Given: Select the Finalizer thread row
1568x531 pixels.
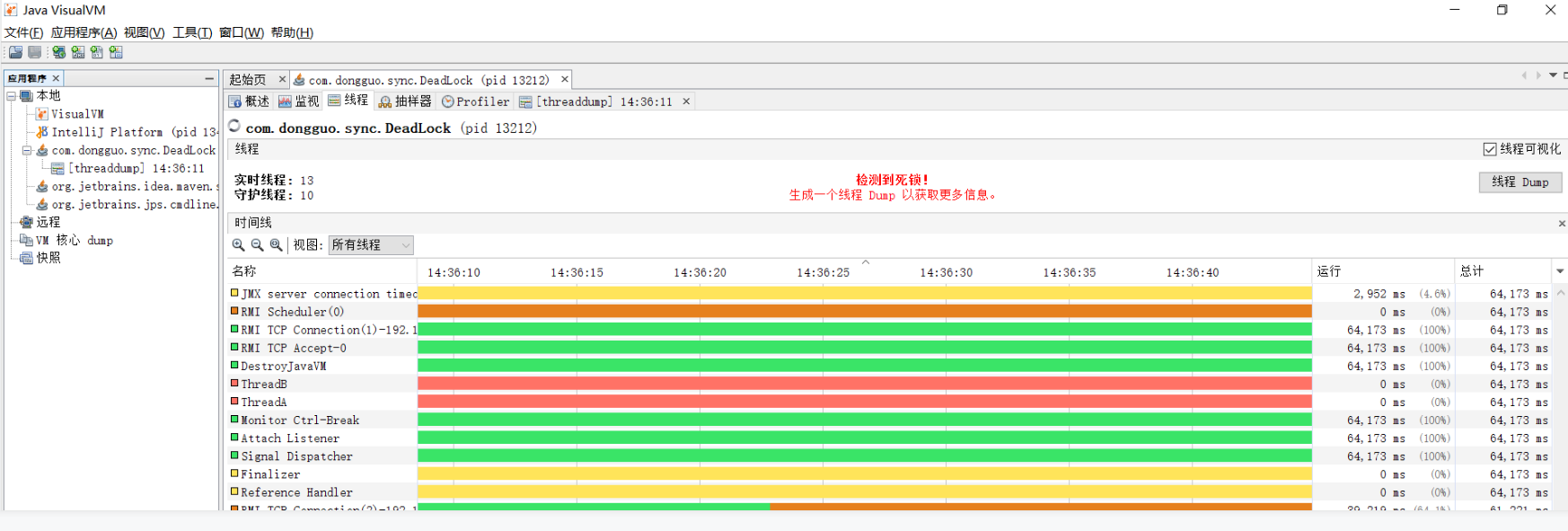Looking at the screenshot, I should pyautogui.click(x=890, y=473).
